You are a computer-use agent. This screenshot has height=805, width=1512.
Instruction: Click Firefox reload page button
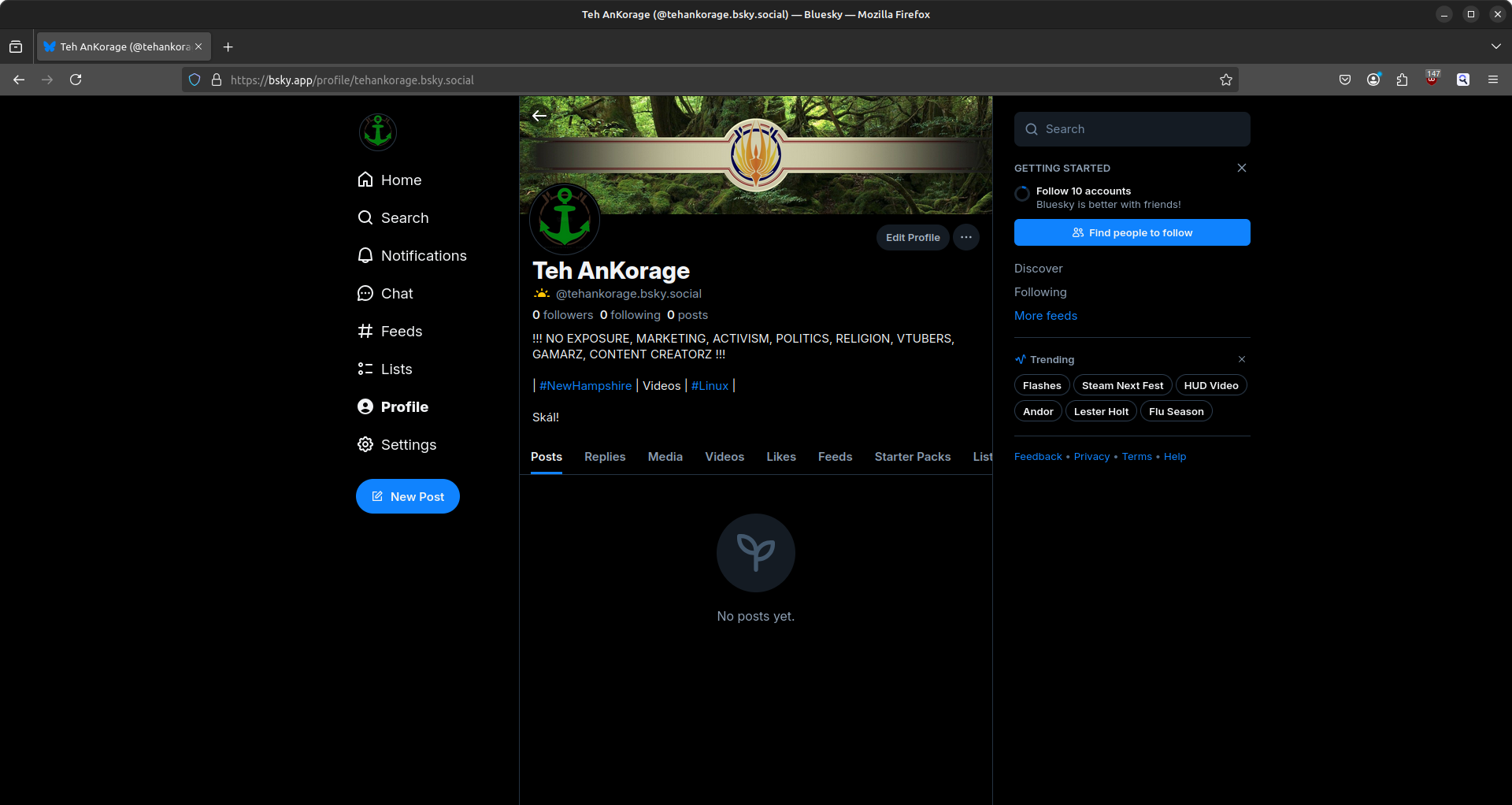pyautogui.click(x=76, y=80)
